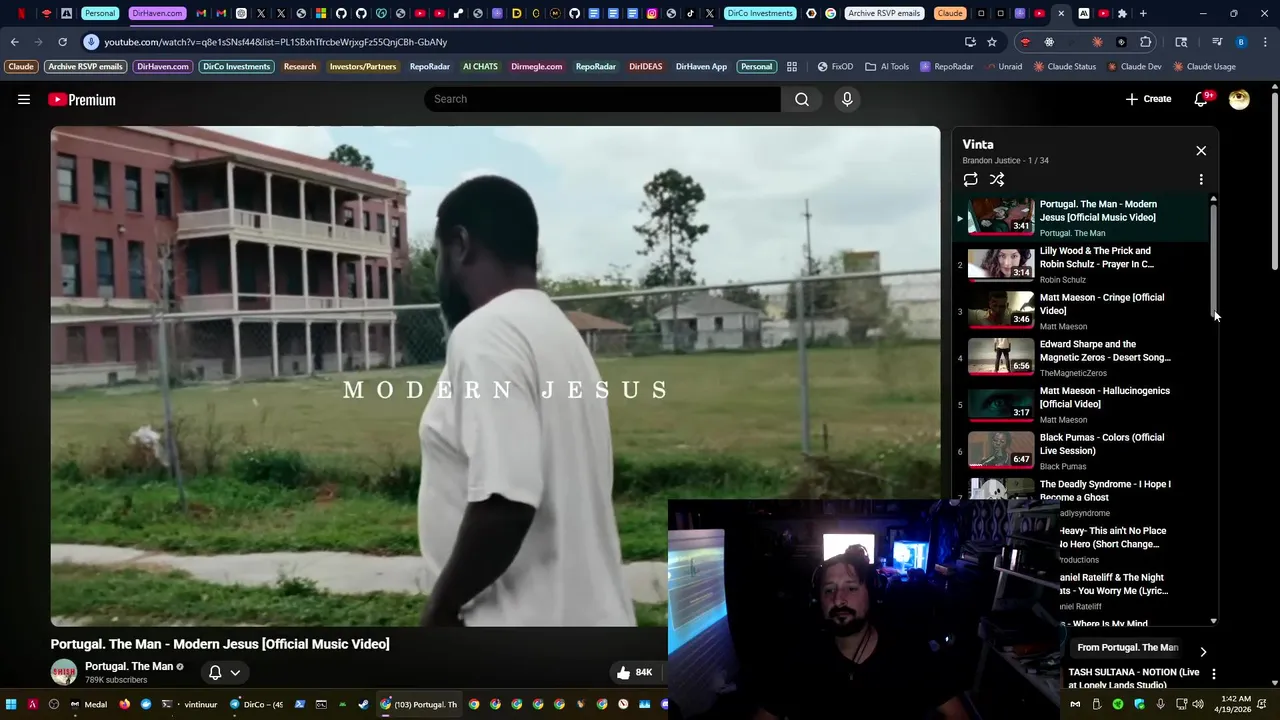Open YouTube notifications bell

click(1202, 99)
